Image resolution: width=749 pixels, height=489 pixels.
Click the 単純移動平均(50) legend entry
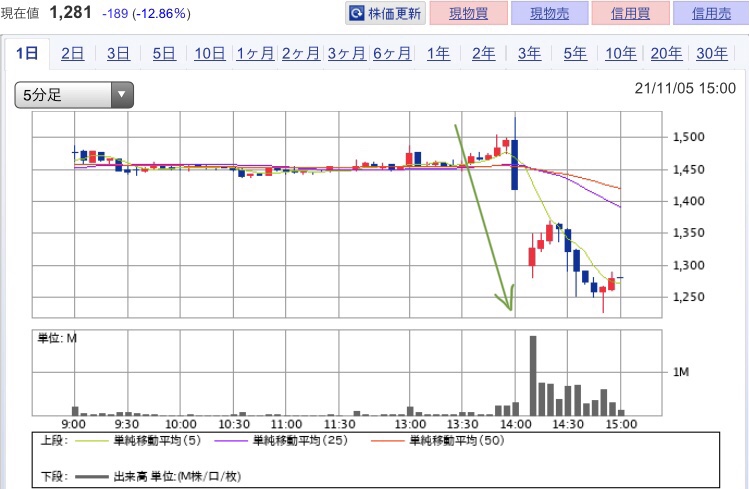coord(438,440)
